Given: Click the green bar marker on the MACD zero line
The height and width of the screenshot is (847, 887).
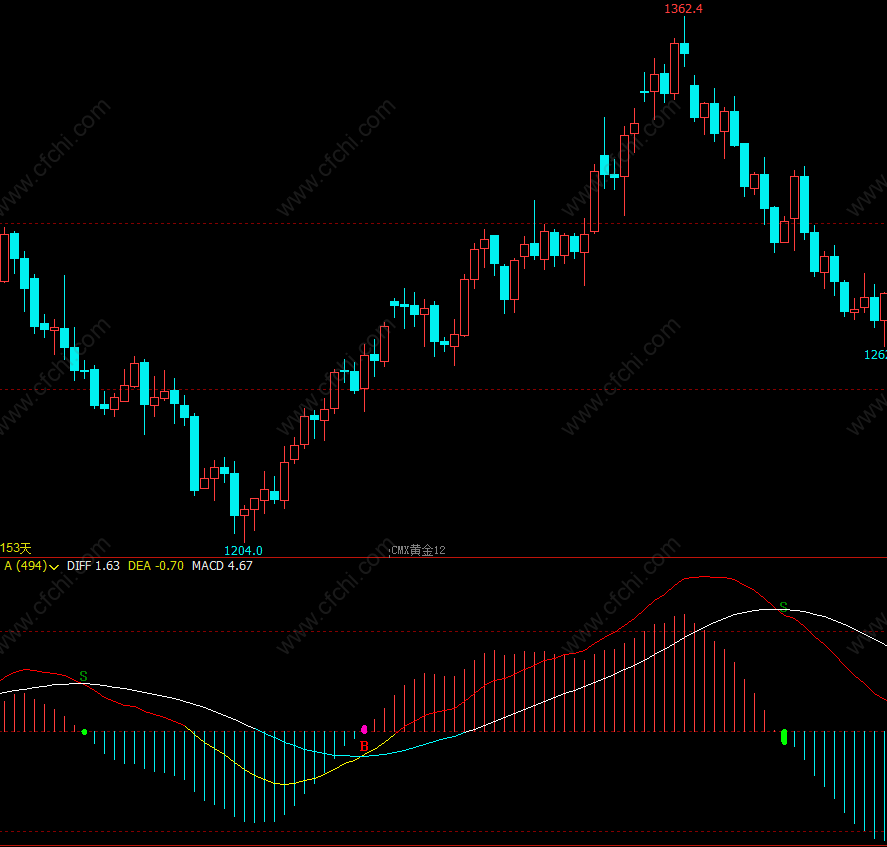Looking at the screenshot, I should coord(784,737).
